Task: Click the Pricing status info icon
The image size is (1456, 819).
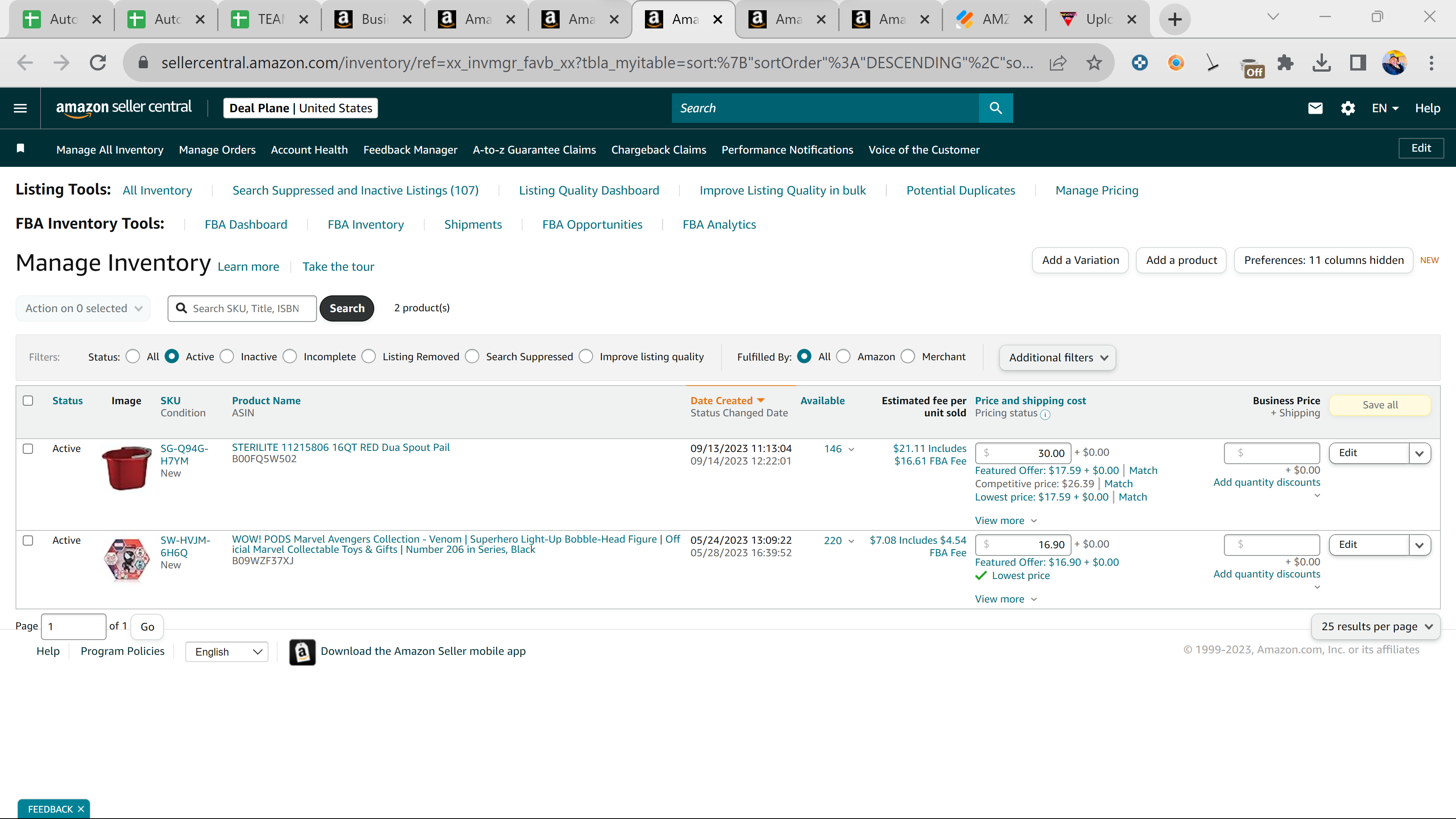Action: pos(1045,414)
